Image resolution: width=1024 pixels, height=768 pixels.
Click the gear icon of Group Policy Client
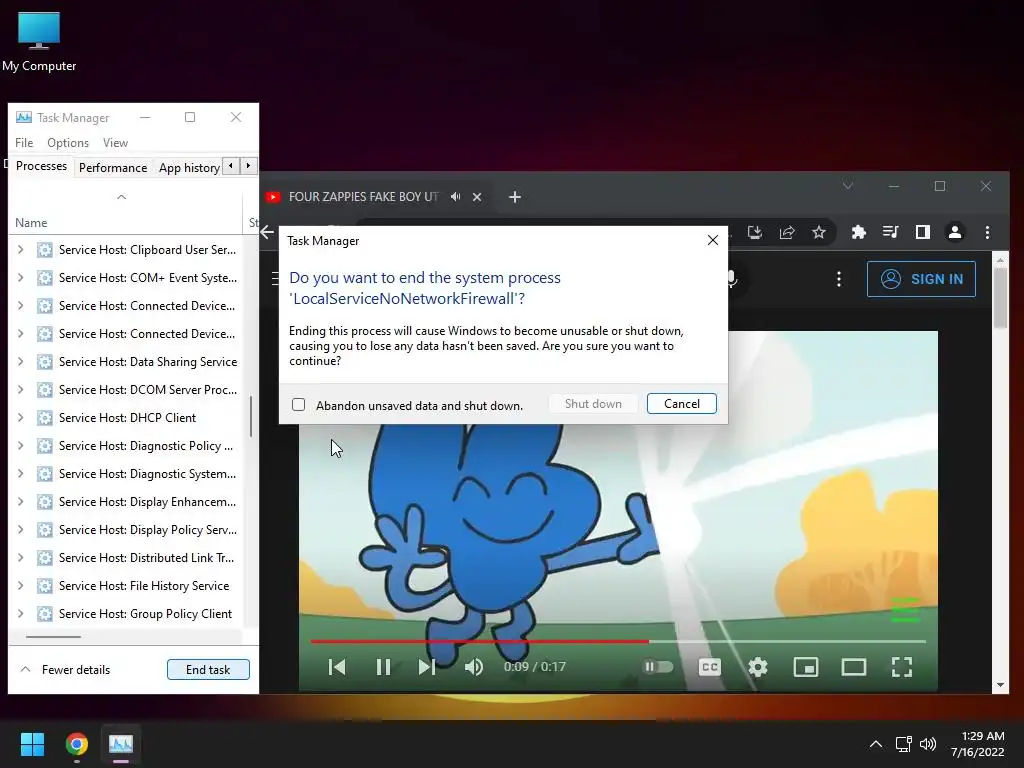(44, 614)
